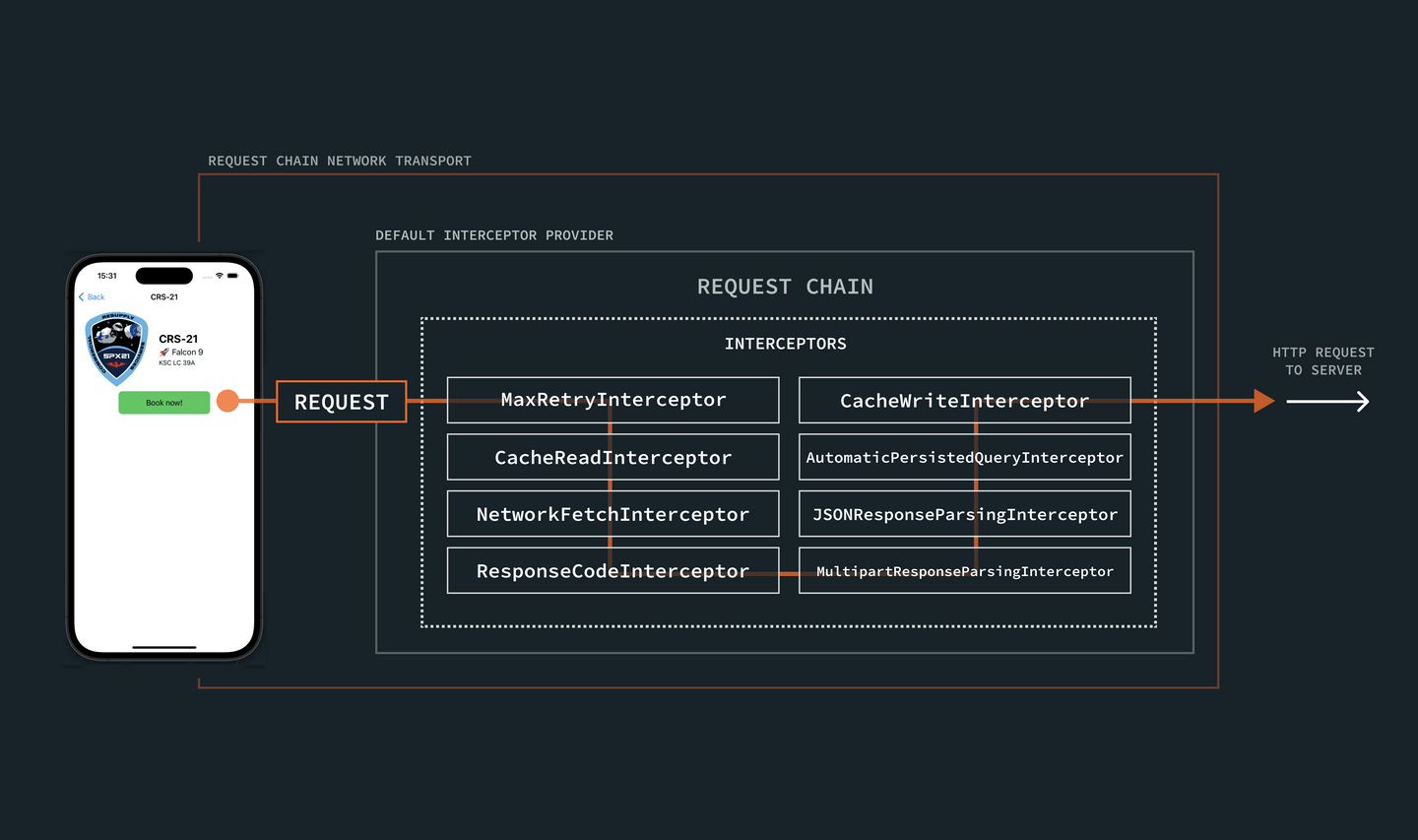
Task: Click the rocket icon beside Falcon 9
Action: [x=163, y=352]
